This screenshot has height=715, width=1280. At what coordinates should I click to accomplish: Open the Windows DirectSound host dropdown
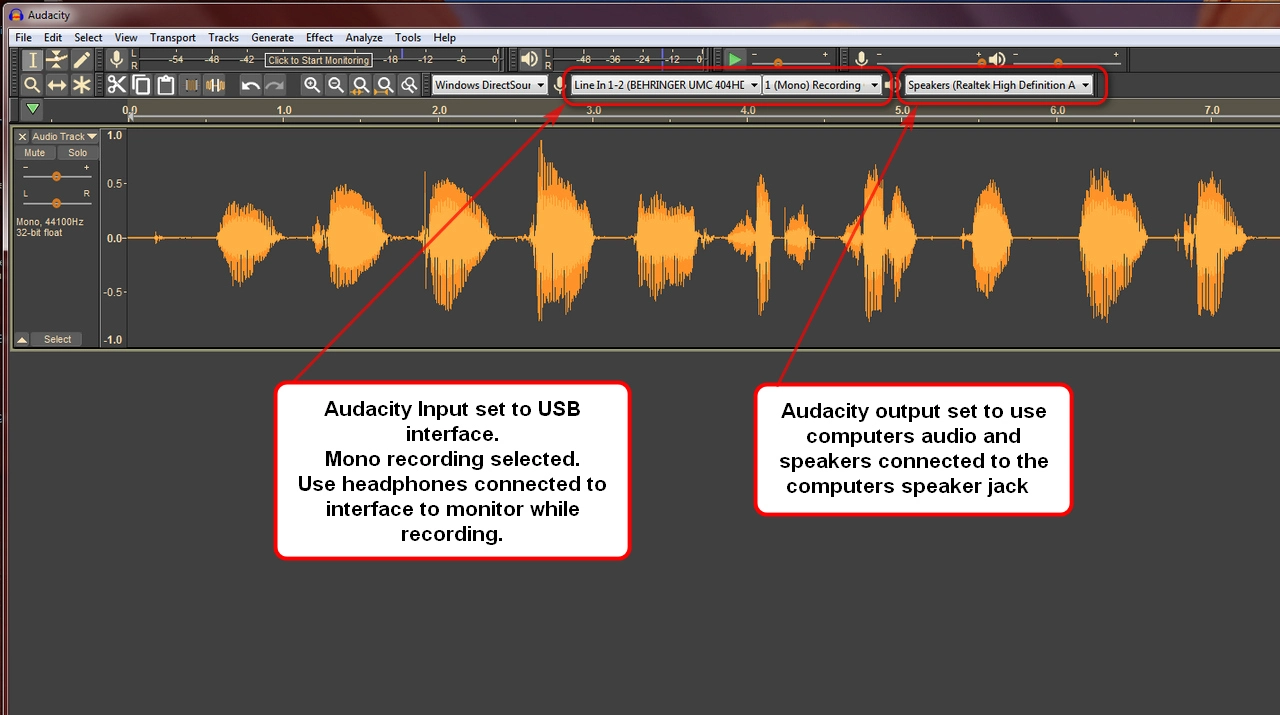(490, 85)
